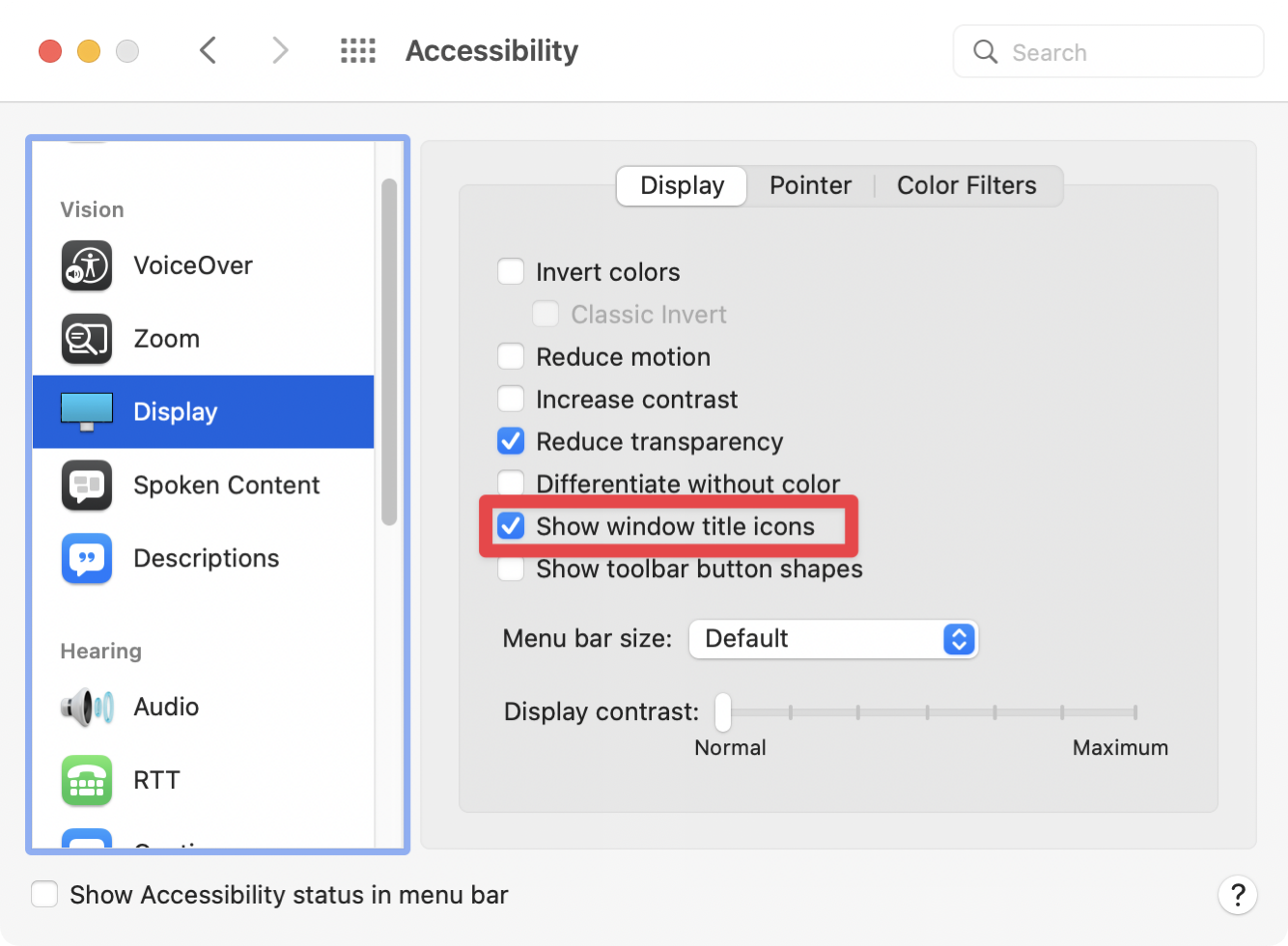The width and height of the screenshot is (1288, 946).
Task: Disable the Reduce transparency checkbox
Action: click(511, 442)
